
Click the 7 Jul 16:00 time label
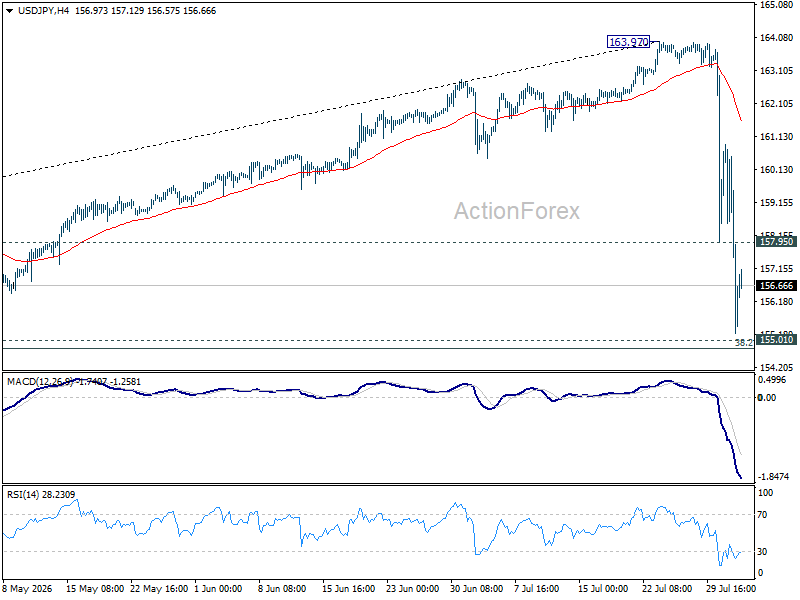(536, 589)
